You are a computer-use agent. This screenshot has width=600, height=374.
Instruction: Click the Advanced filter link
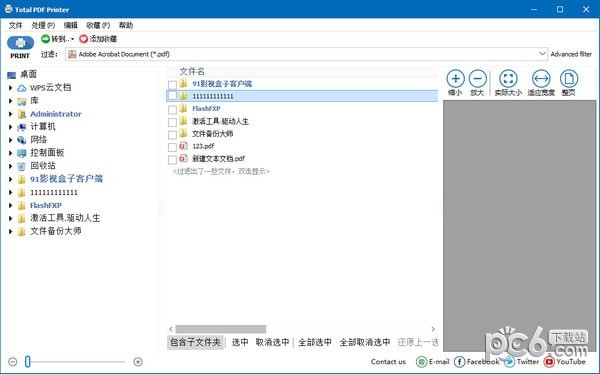[571, 54]
